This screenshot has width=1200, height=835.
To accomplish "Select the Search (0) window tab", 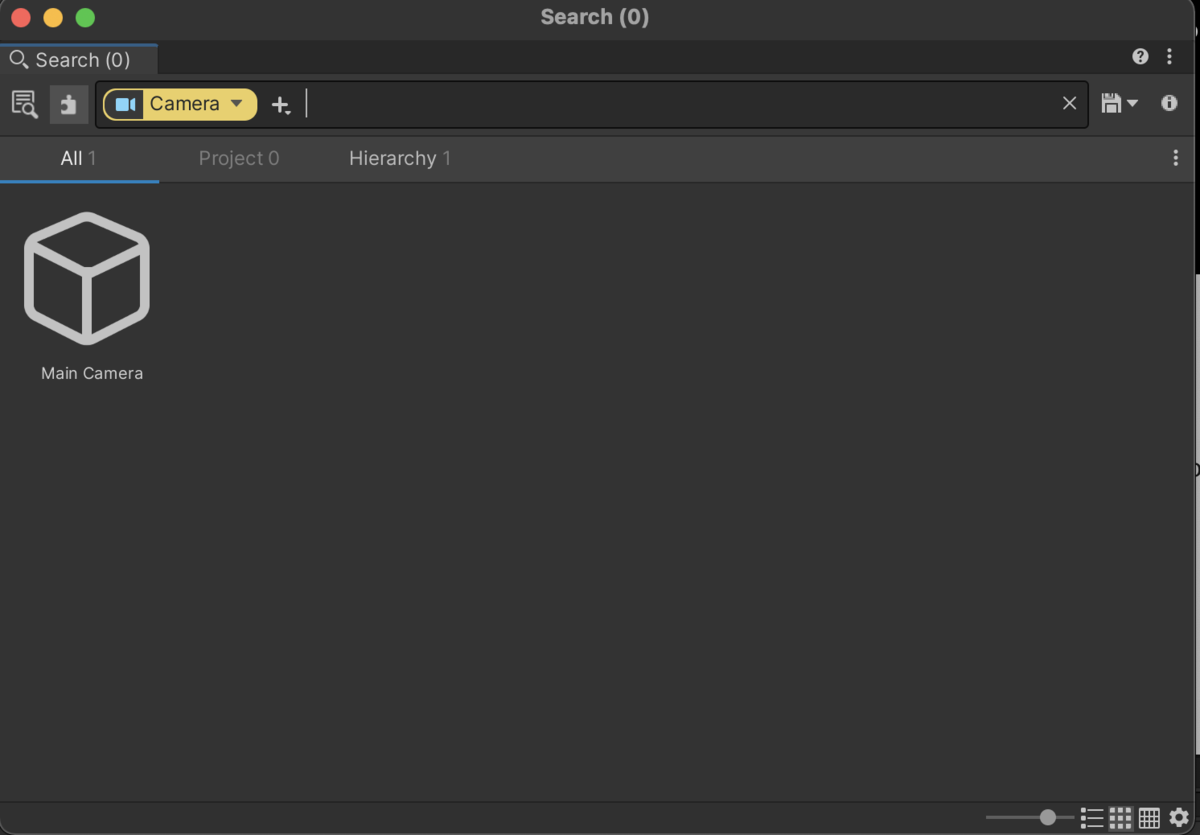I will (78, 60).
